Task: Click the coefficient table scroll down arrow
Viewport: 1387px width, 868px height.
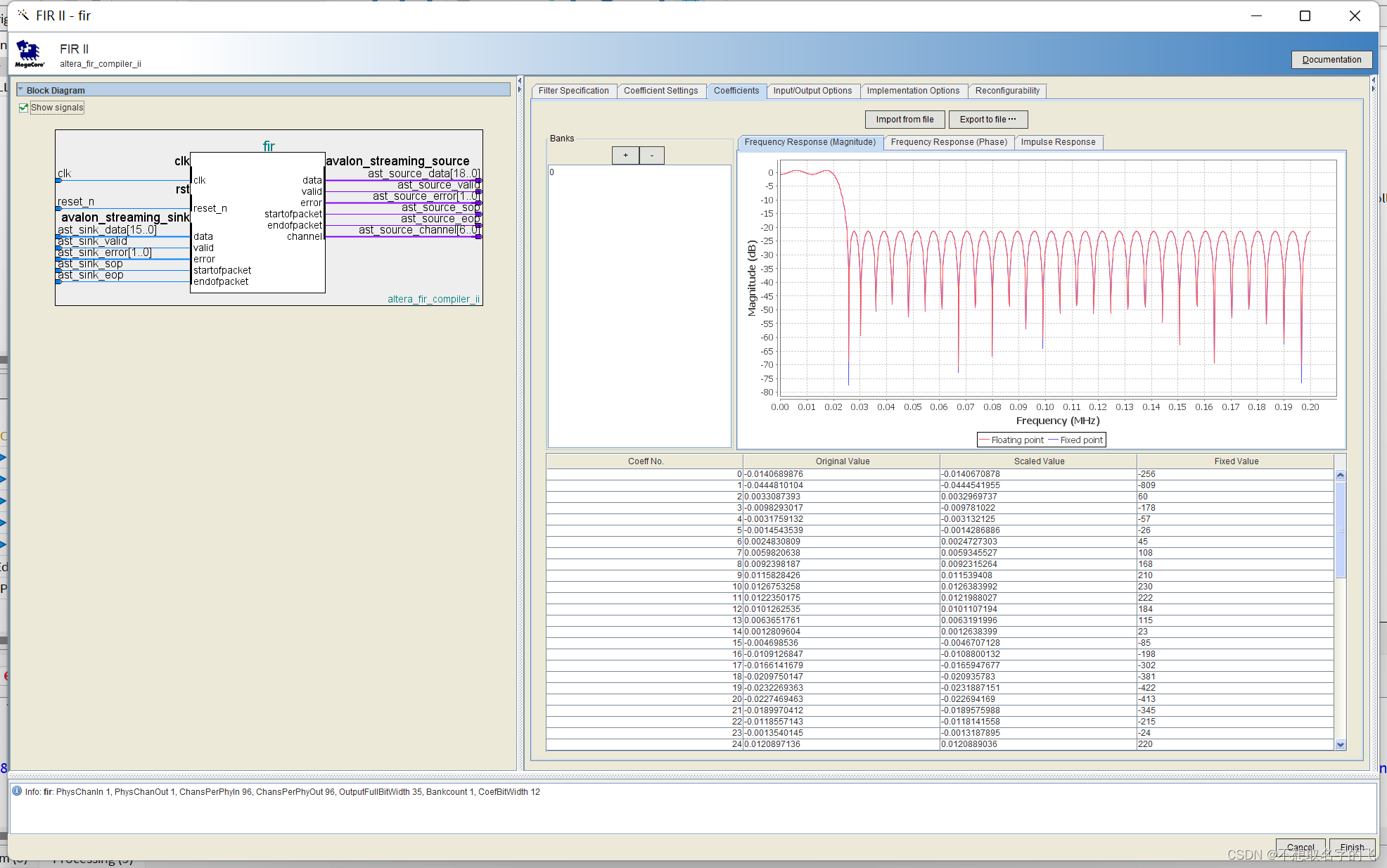Action: coord(1340,744)
